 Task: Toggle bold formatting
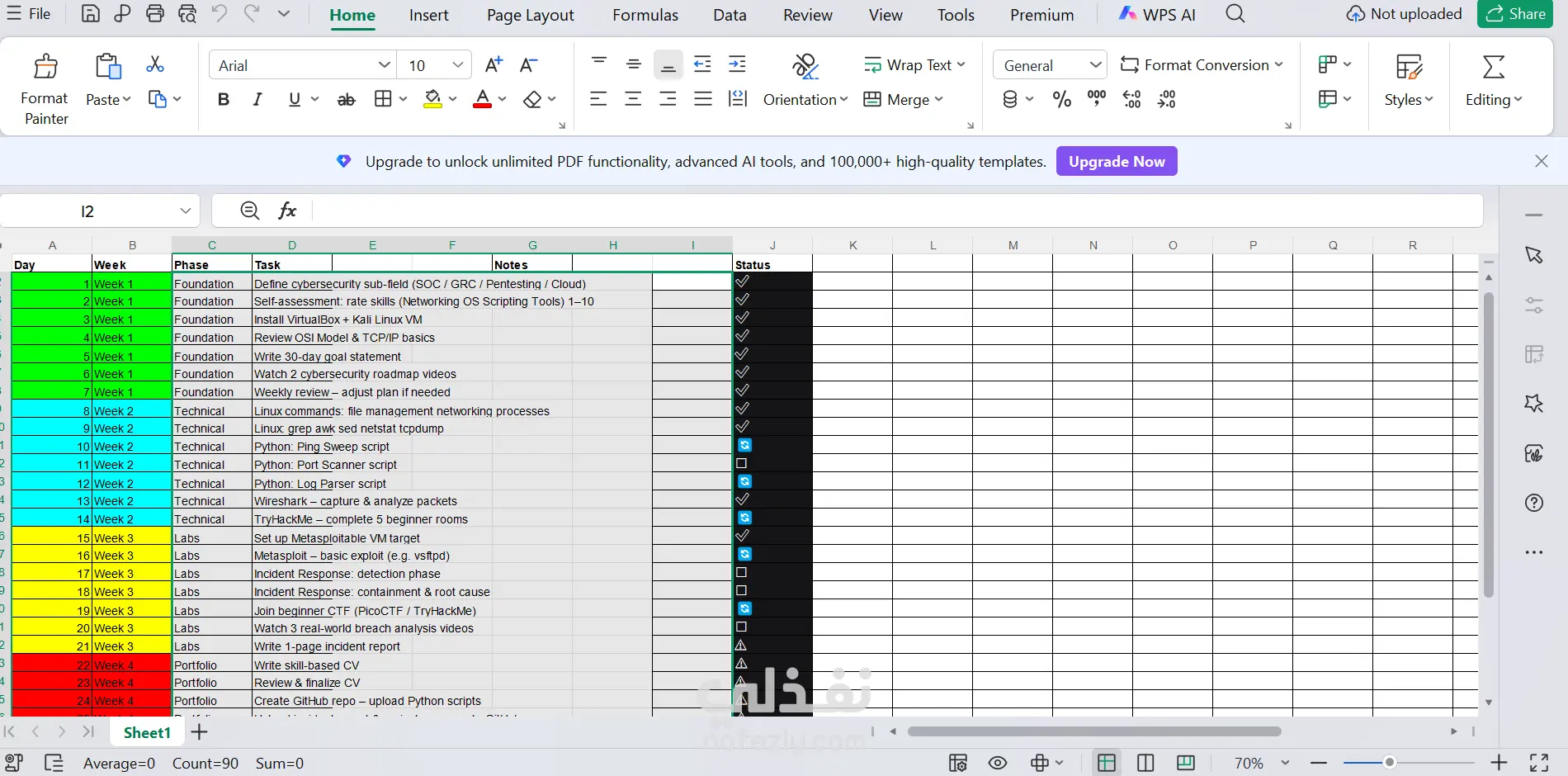[x=223, y=100]
